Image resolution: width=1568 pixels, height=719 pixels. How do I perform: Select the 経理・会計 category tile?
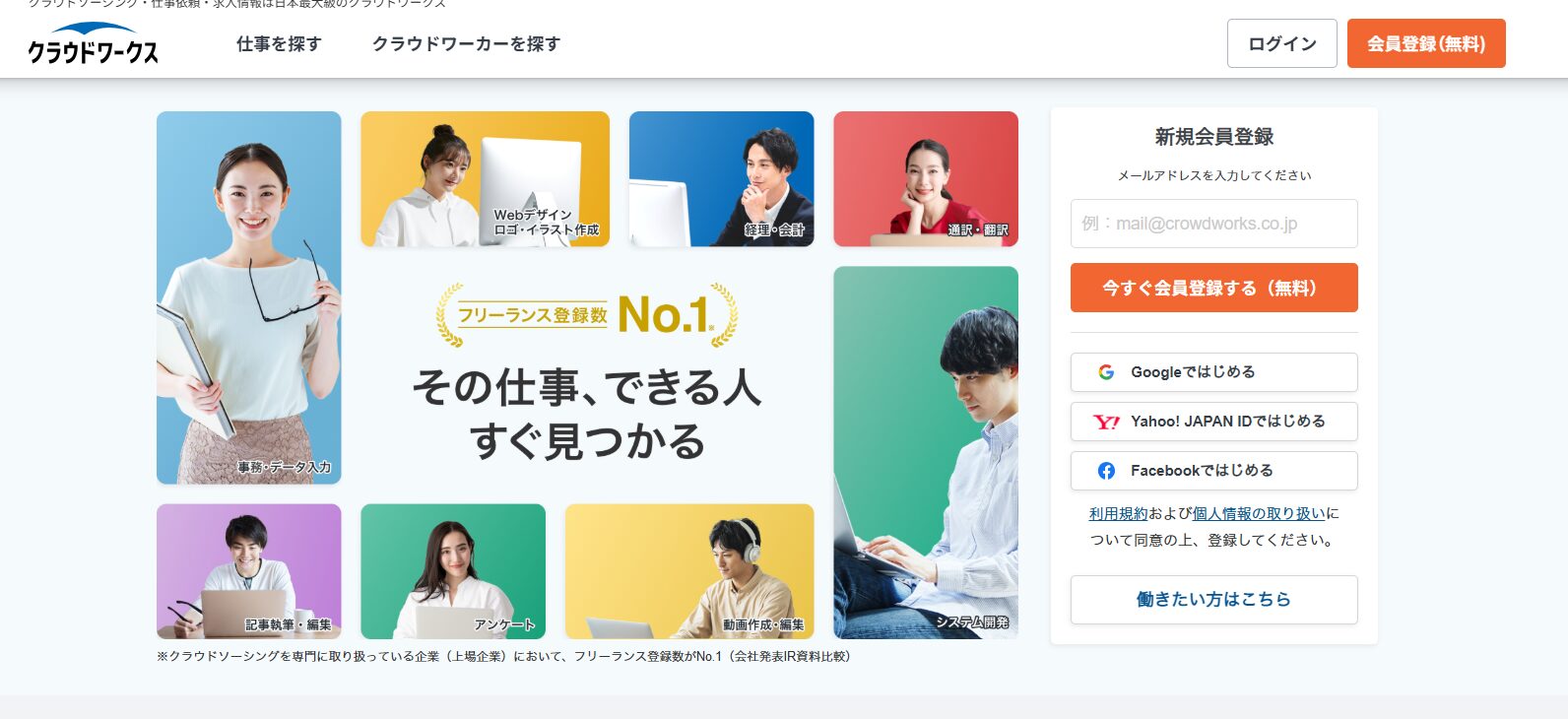click(721, 178)
